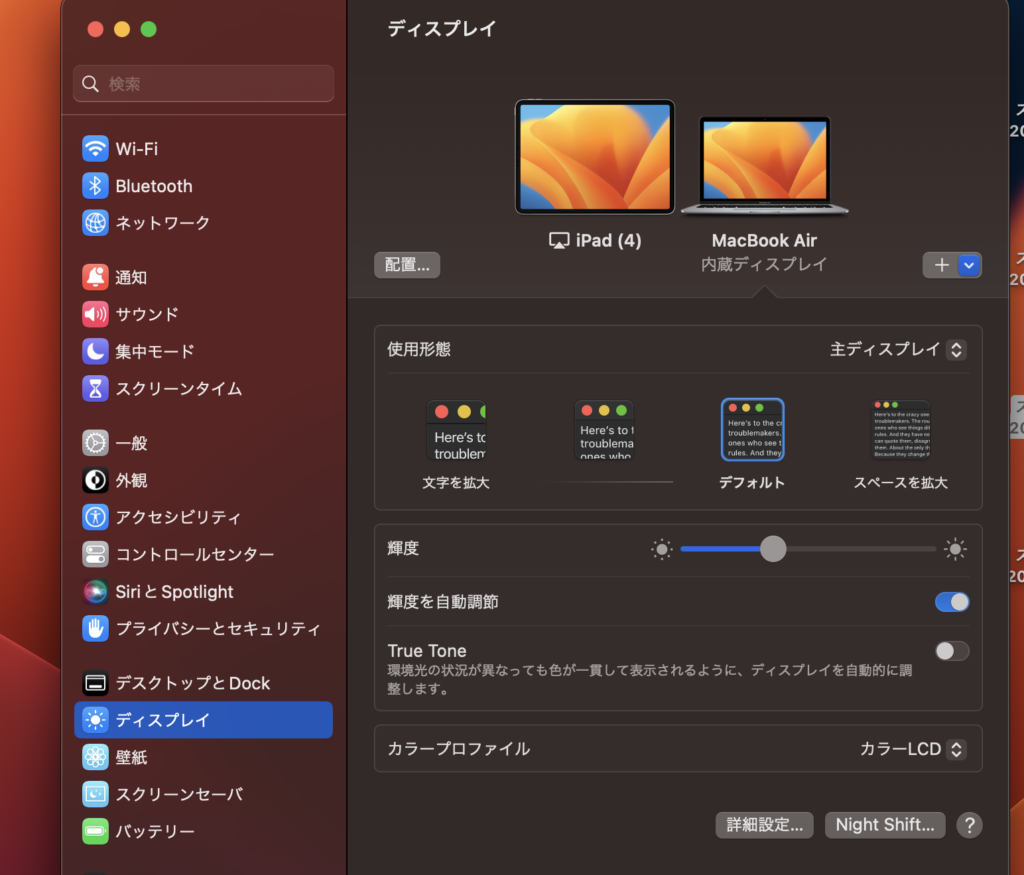The image size is (1024, 875).
Task: Click the ディスプレイ page title
Action: (x=442, y=29)
